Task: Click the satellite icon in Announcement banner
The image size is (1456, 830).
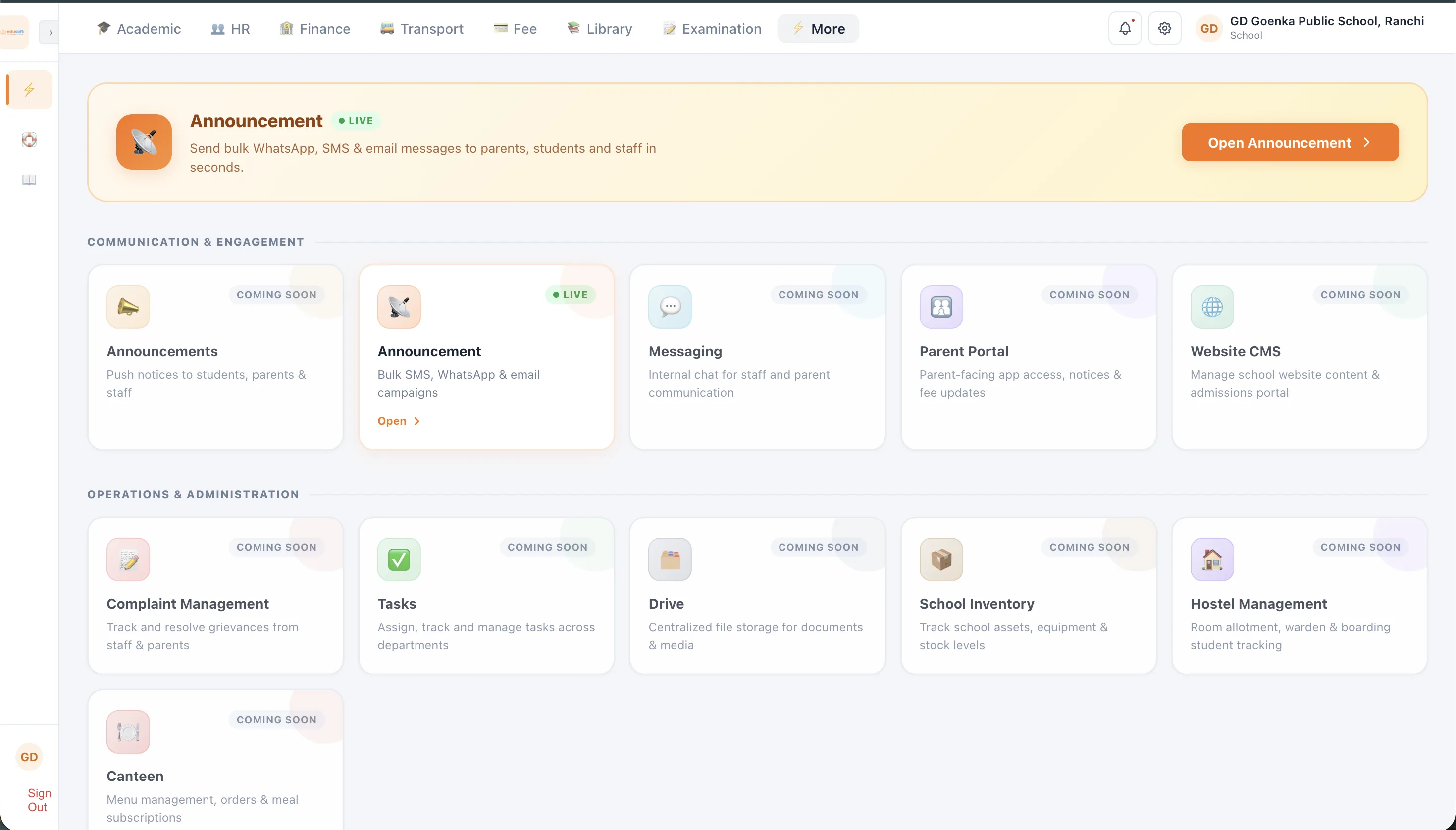Action: click(x=144, y=142)
